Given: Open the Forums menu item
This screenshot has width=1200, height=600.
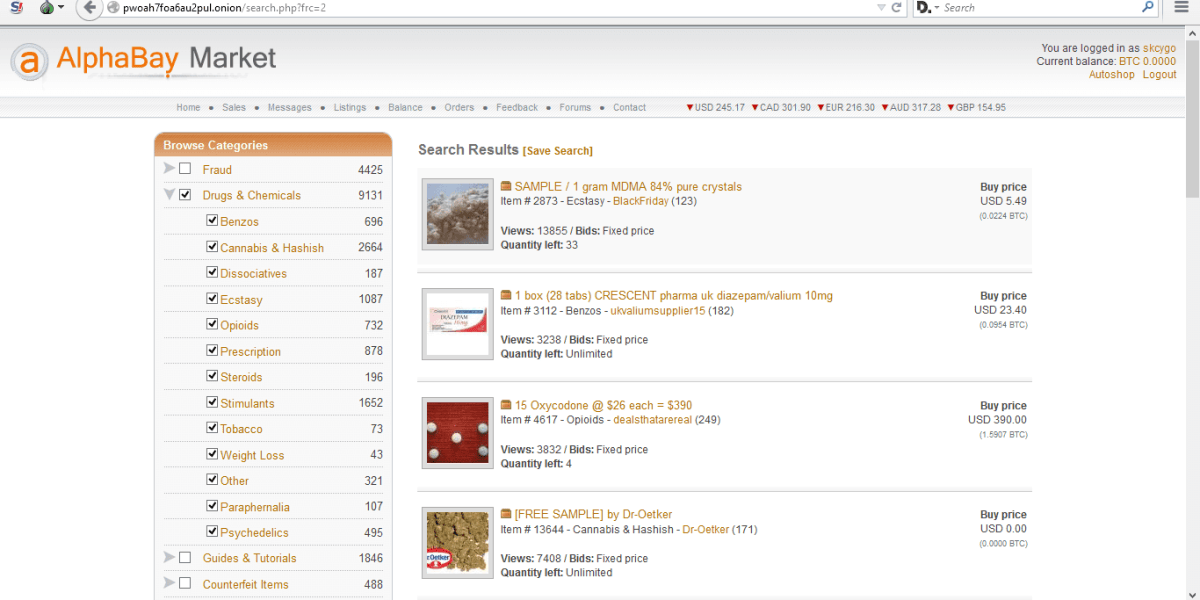Looking at the screenshot, I should point(575,108).
